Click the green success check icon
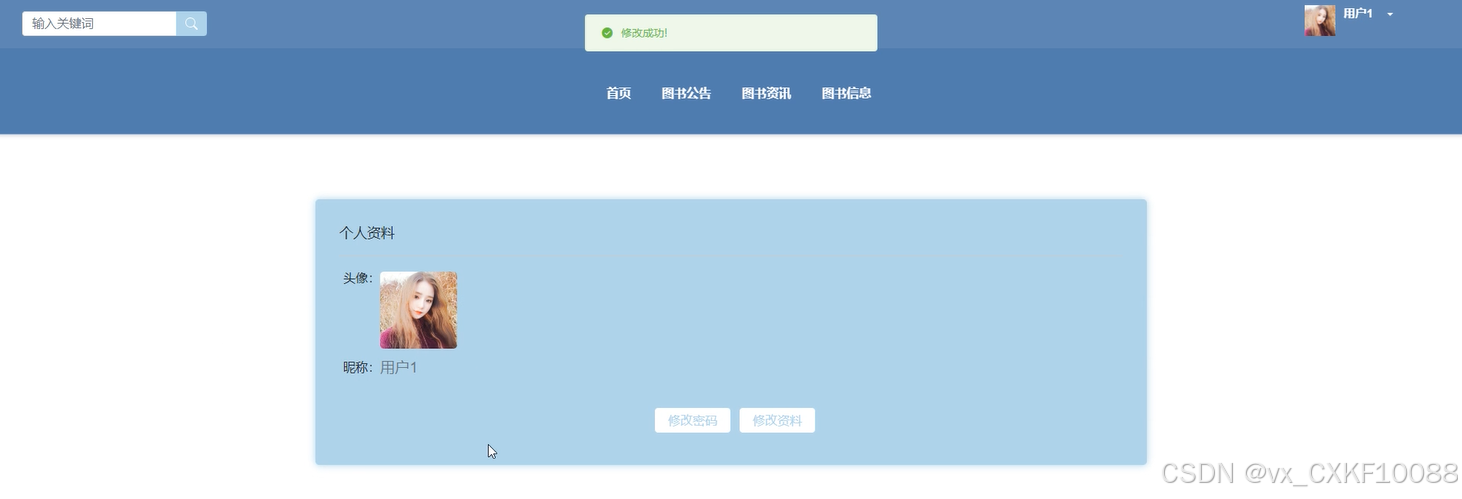 click(607, 33)
